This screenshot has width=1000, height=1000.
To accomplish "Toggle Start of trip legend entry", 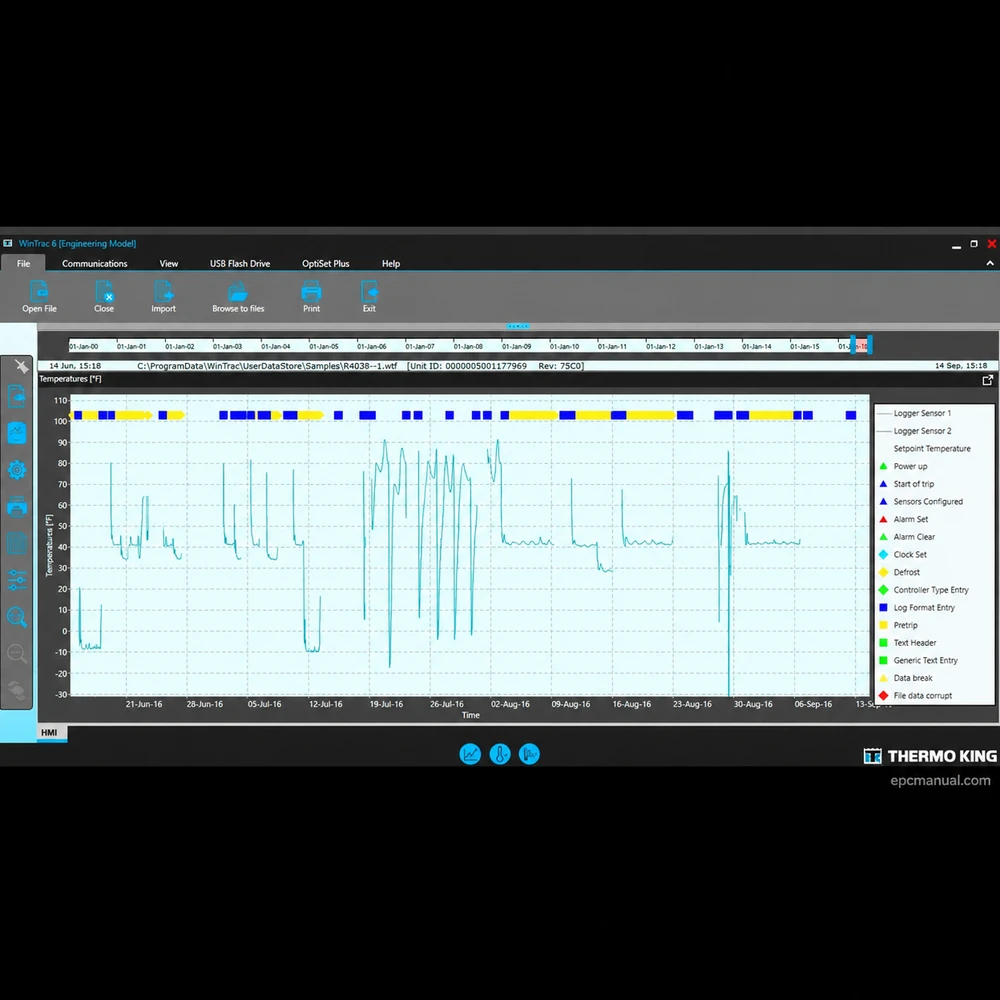I will click(906, 484).
